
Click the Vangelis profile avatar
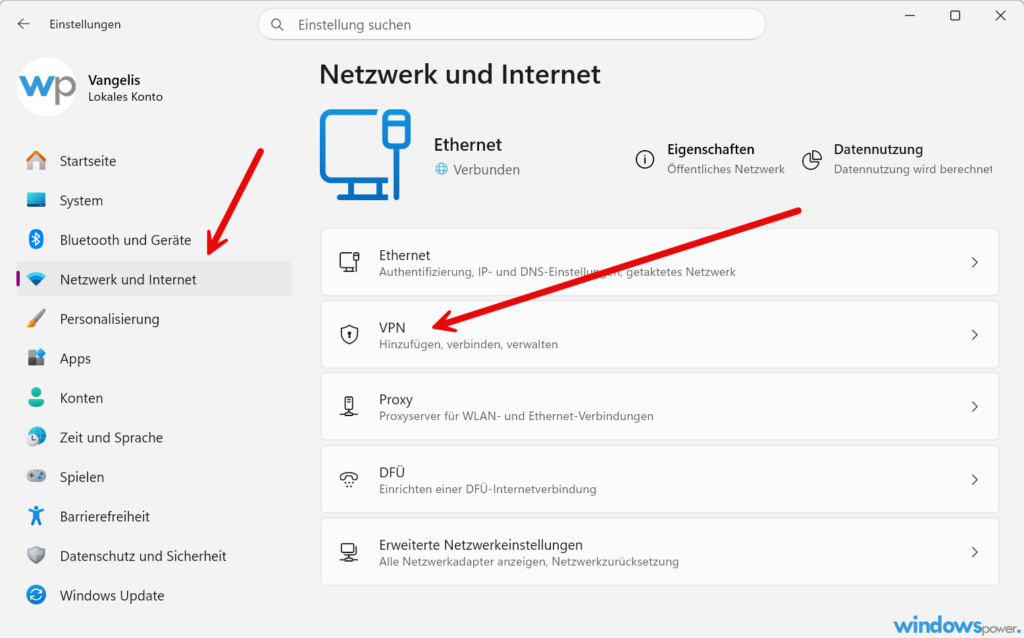(46, 87)
